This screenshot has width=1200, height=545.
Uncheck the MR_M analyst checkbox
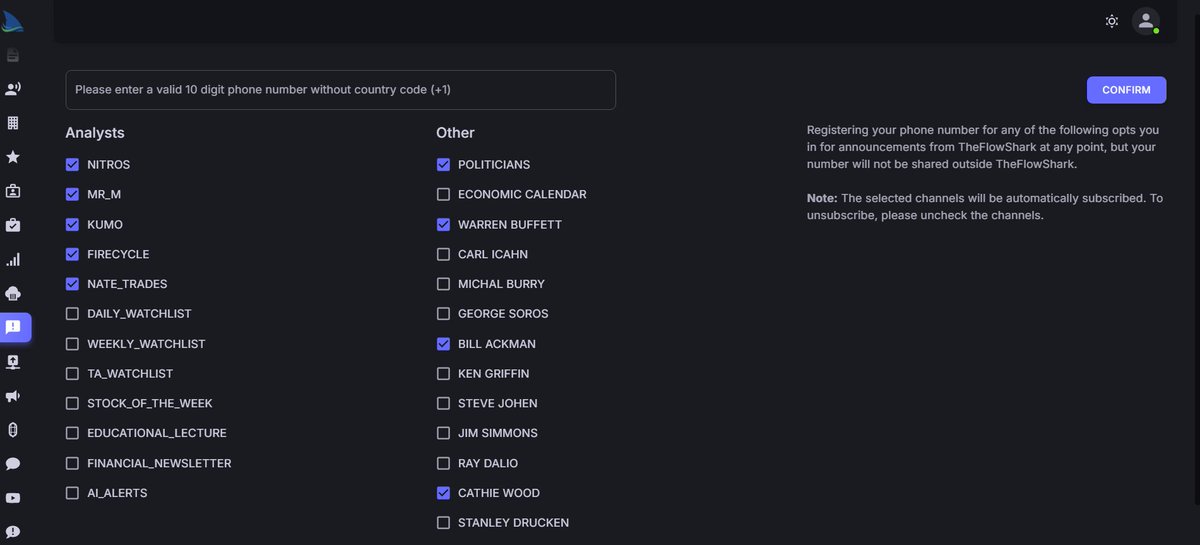pyautogui.click(x=72, y=194)
